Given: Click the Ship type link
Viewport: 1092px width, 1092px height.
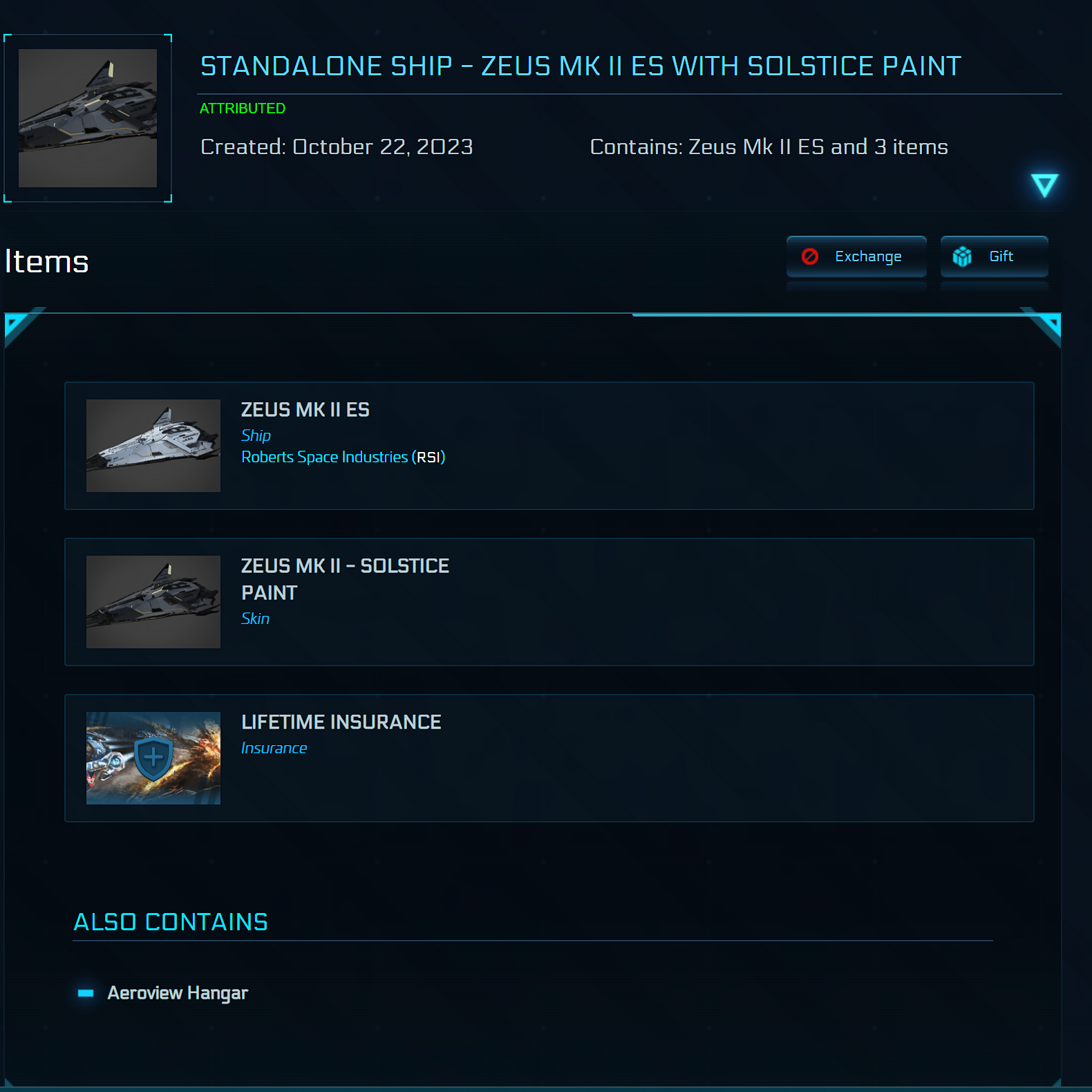Looking at the screenshot, I should click(256, 435).
